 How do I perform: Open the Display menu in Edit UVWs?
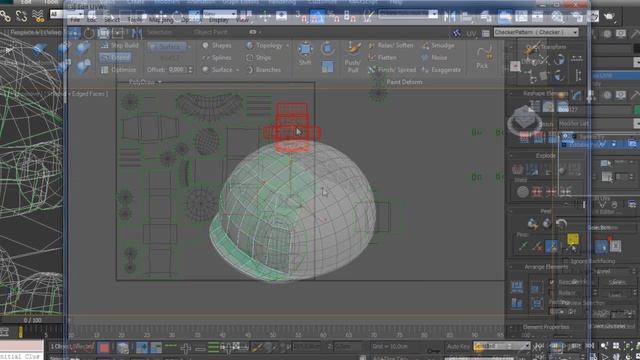pyautogui.click(x=219, y=19)
